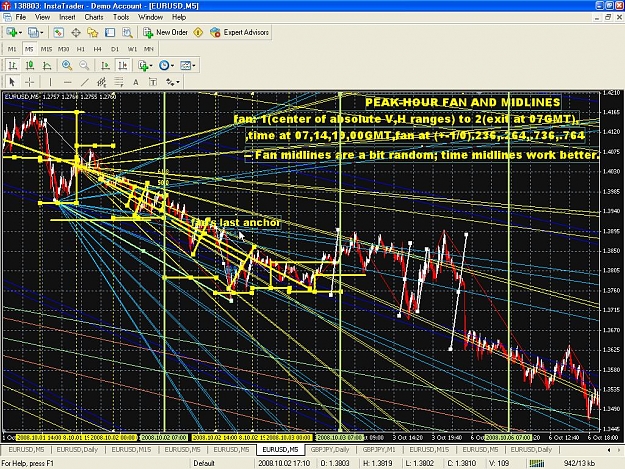Open the Periods clock icon
The image size is (625, 469).
coord(164,65)
